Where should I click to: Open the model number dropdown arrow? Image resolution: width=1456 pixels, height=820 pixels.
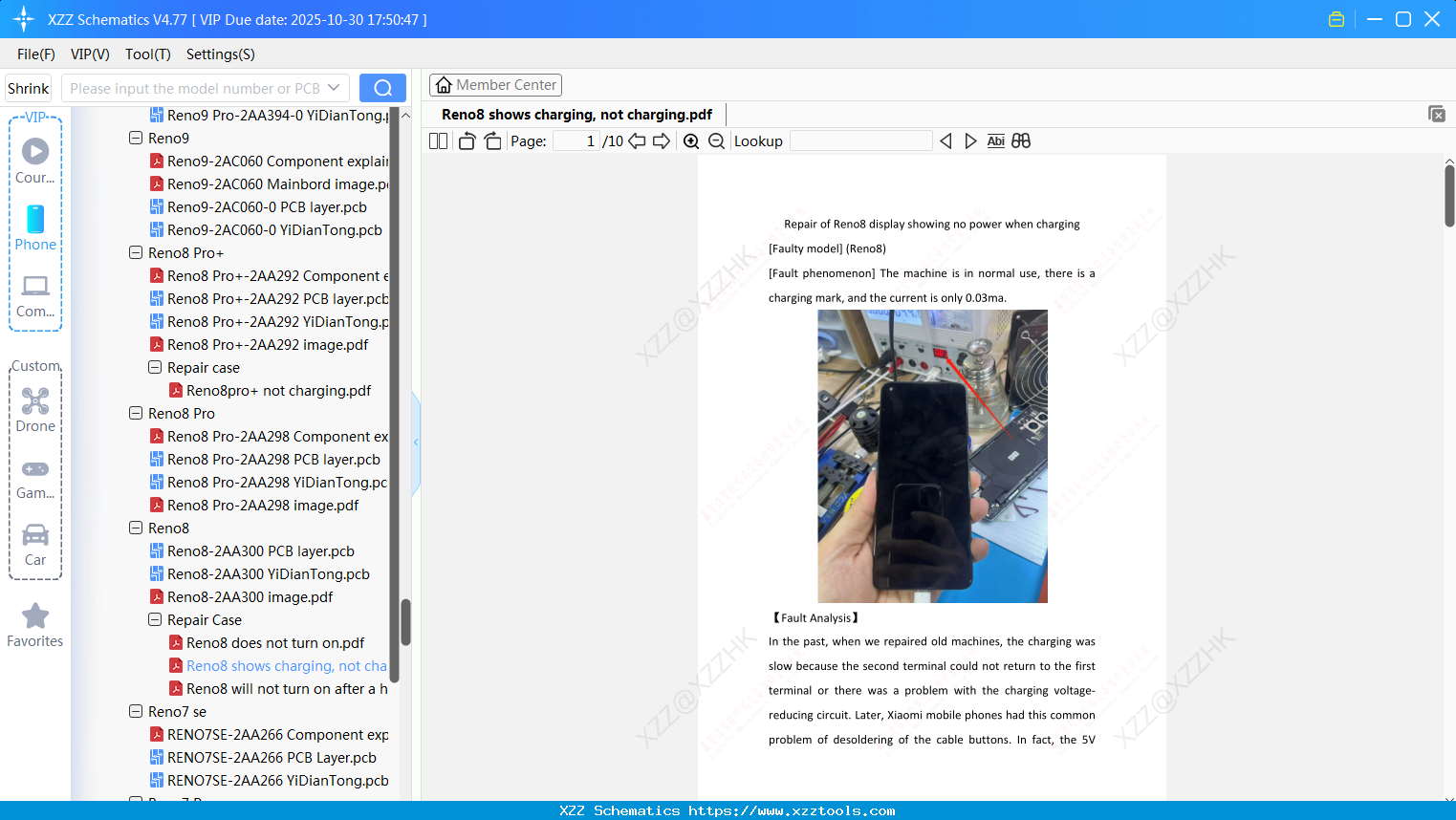pos(334,88)
